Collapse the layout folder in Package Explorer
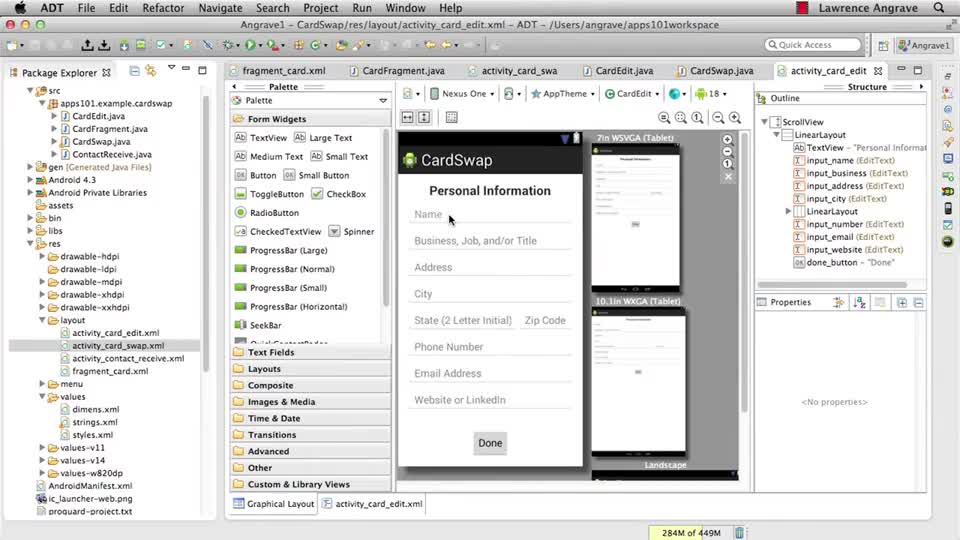 (x=42, y=320)
